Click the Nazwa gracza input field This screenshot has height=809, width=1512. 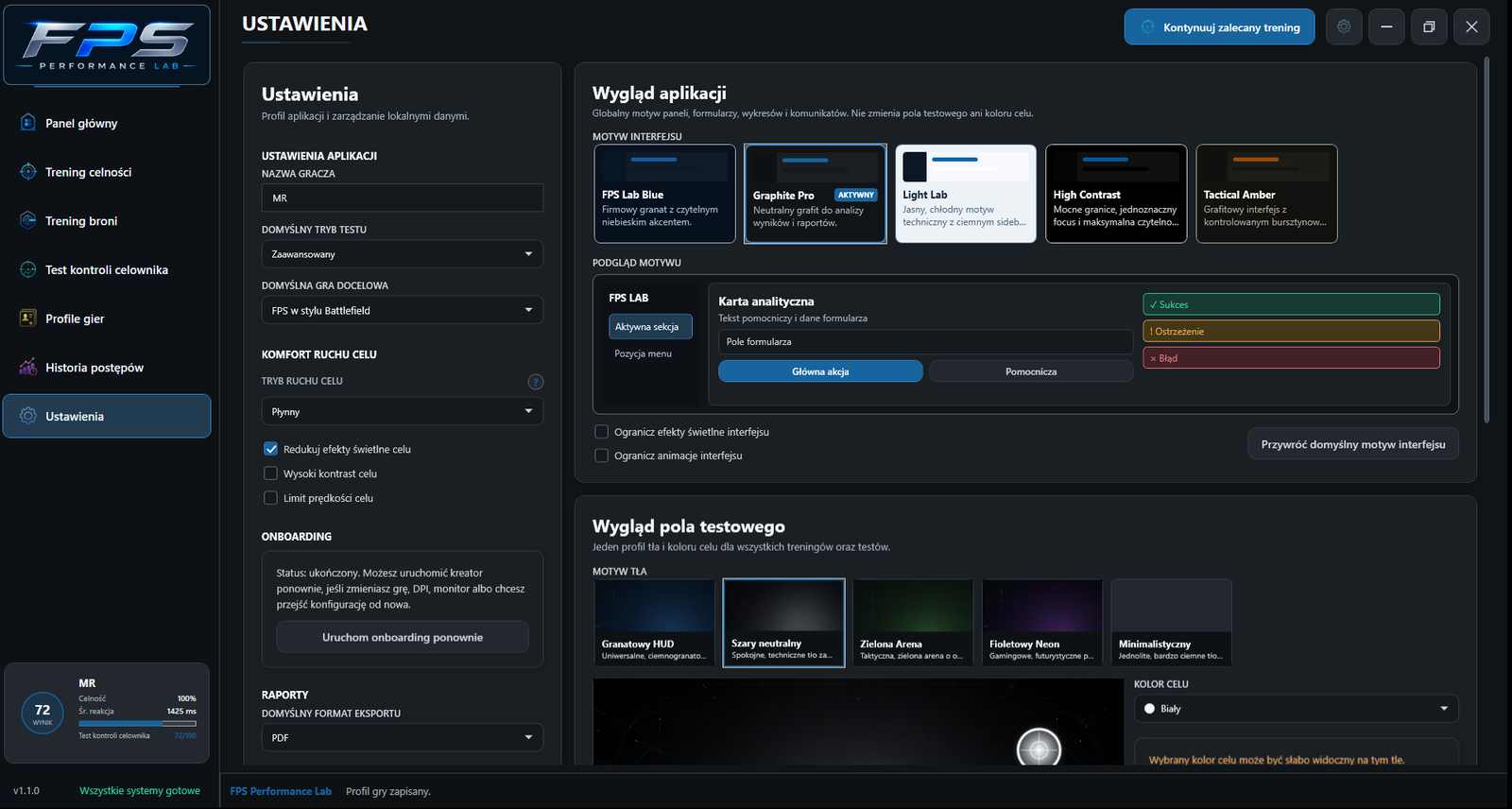coord(403,198)
